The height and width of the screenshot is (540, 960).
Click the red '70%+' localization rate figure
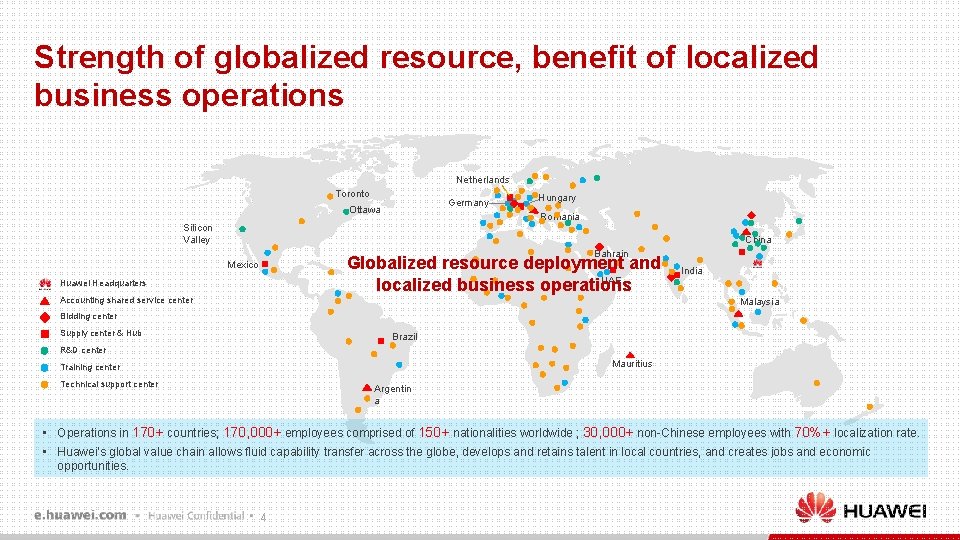click(812, 433)
